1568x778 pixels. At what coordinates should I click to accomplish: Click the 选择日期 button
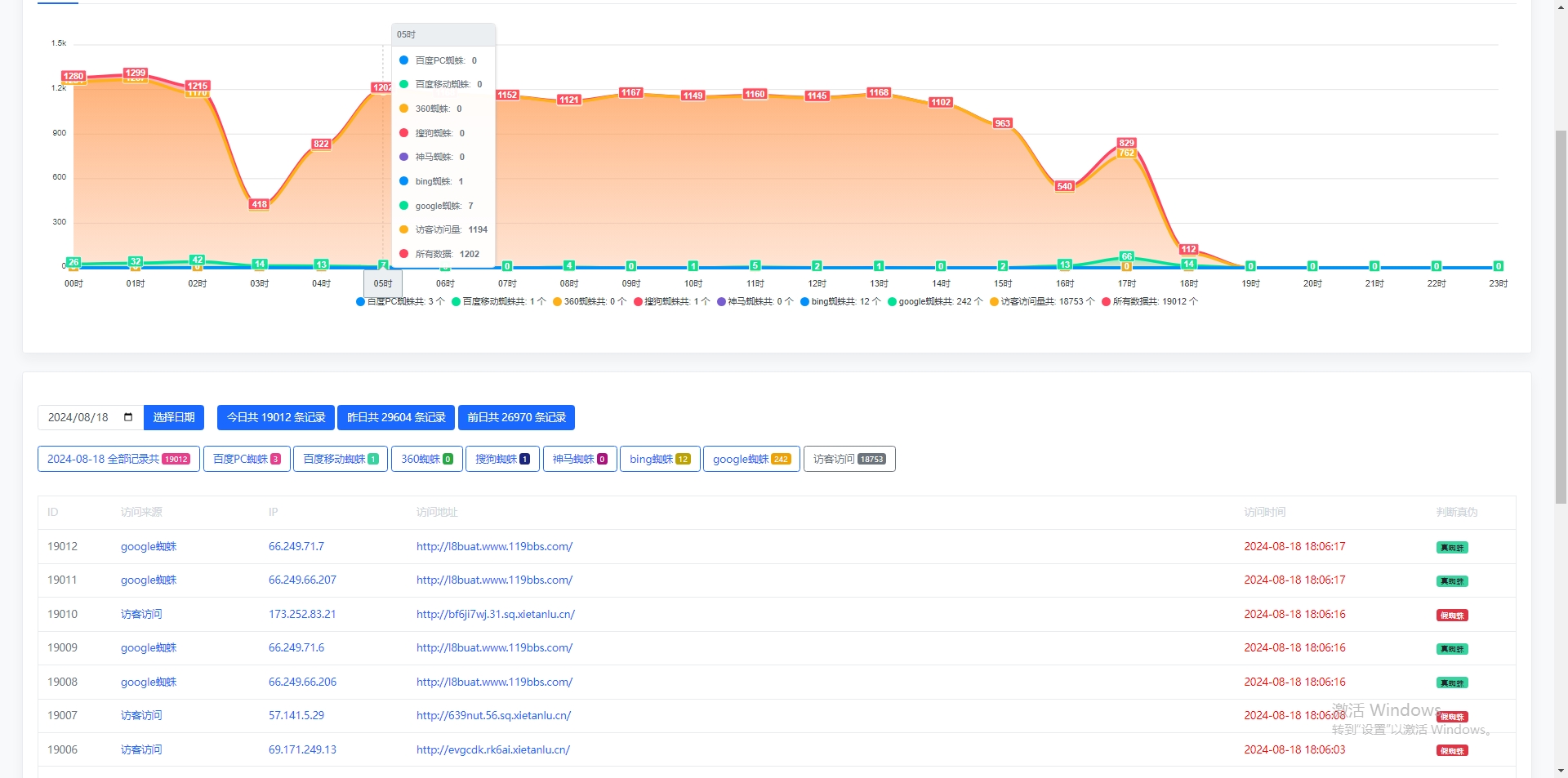(174, 417)
